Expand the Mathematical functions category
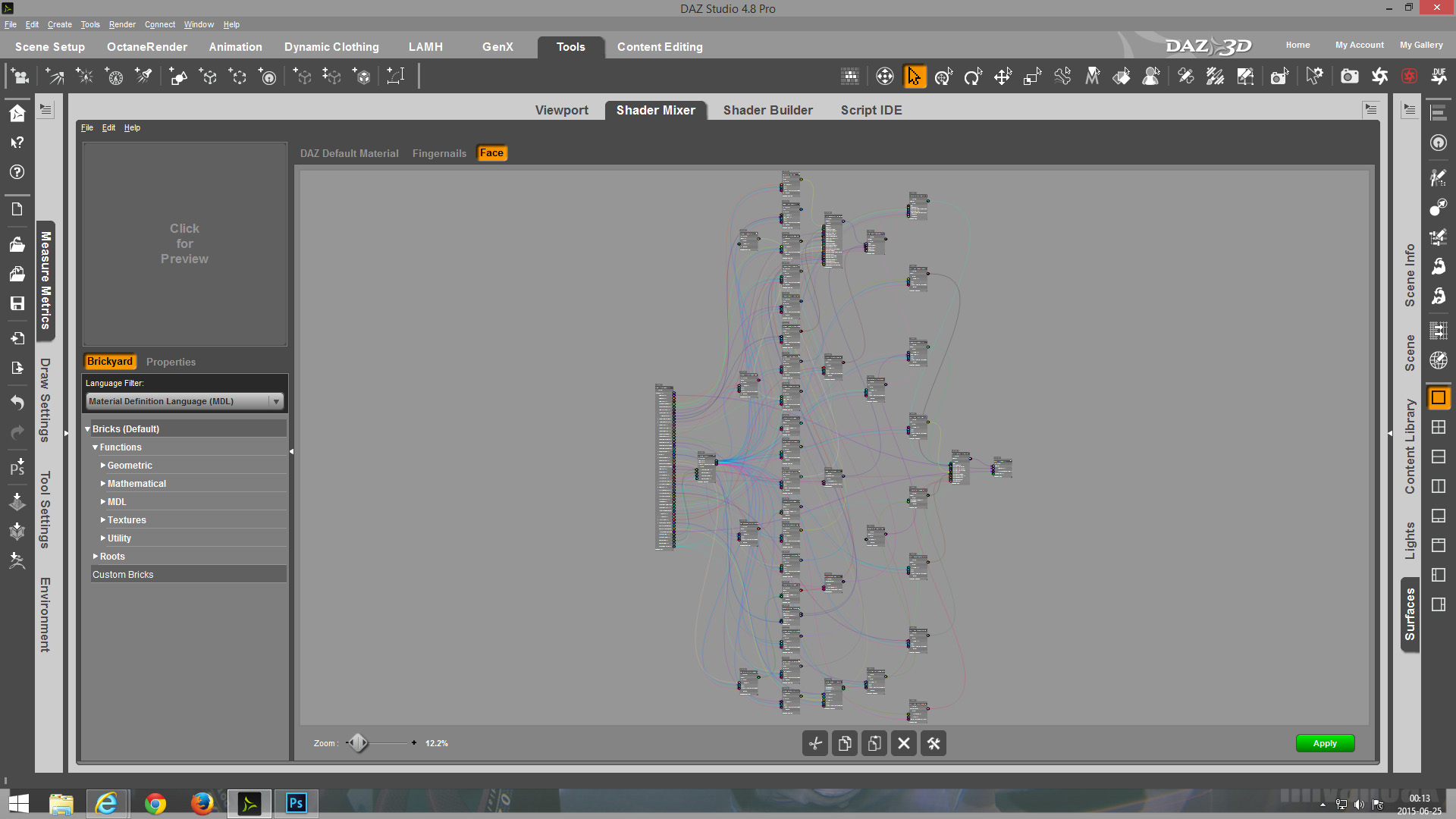 103,484
